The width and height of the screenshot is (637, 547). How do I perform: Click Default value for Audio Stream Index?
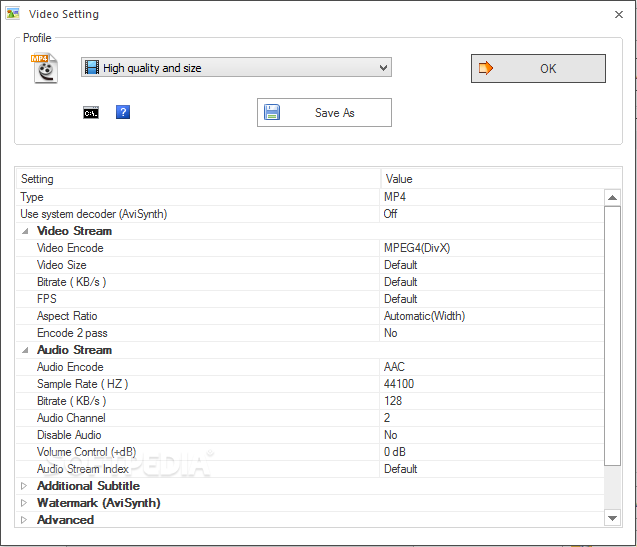(x=401, y=469)
